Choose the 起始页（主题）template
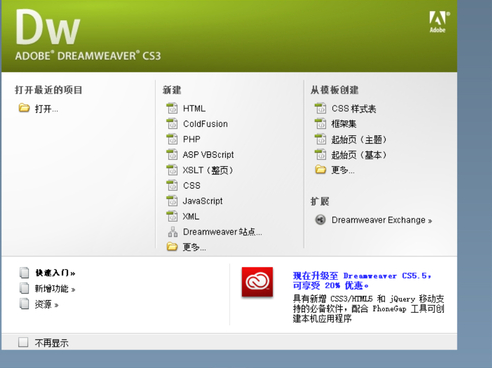492x368 pixels. [359, 139]
